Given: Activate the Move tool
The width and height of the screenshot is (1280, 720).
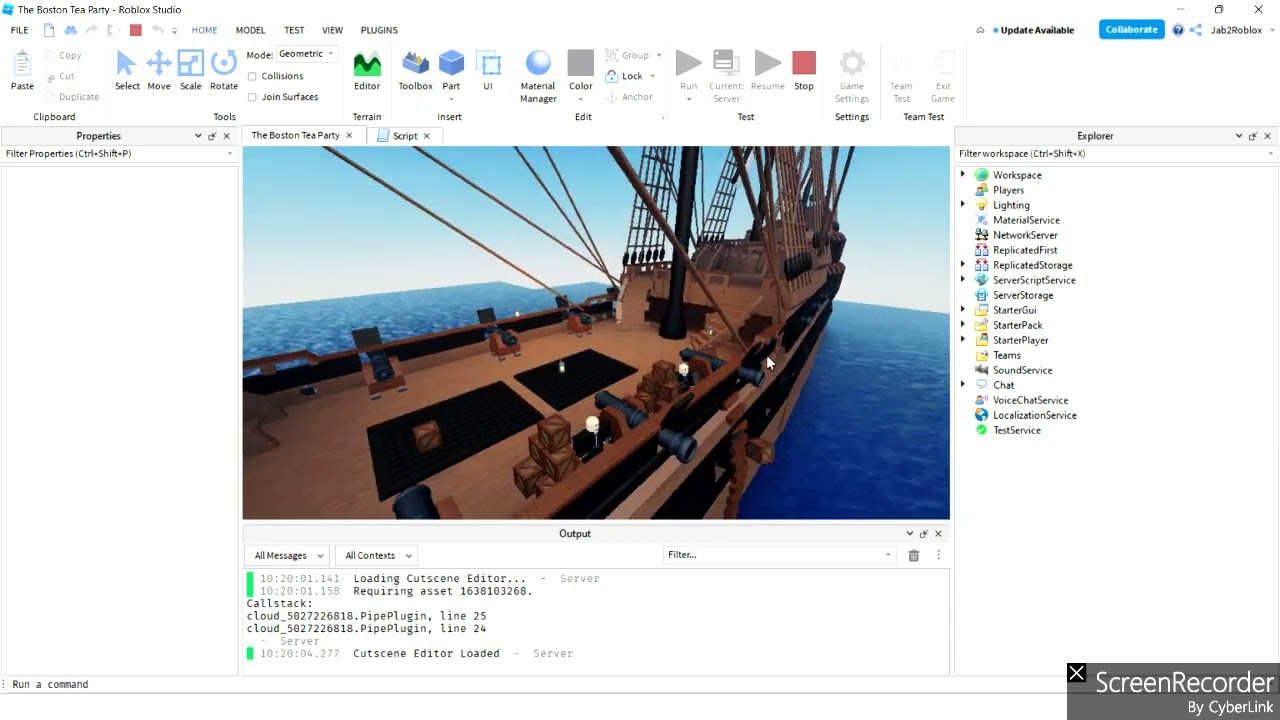Looking at the screenshot, I should click(159, 71).
